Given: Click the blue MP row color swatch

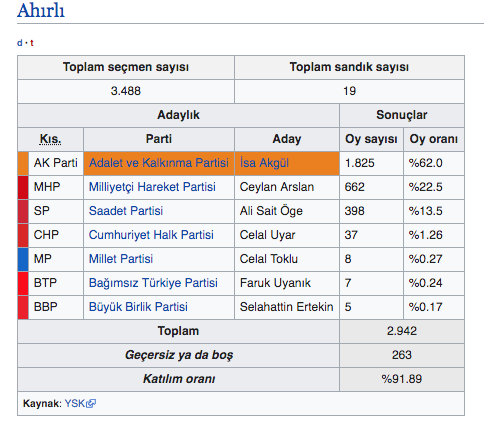Looking at the screenshot, I should (x=23, y=259).
